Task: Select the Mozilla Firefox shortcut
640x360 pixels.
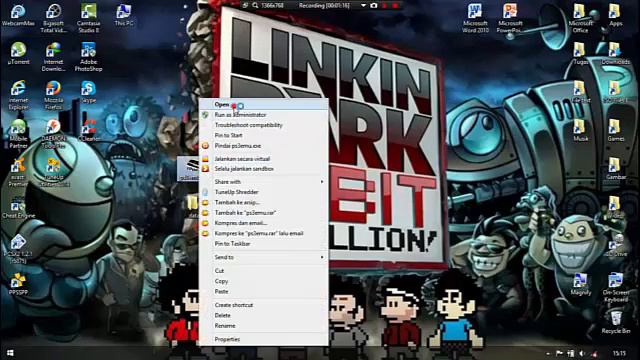Action: coord(53,95)
